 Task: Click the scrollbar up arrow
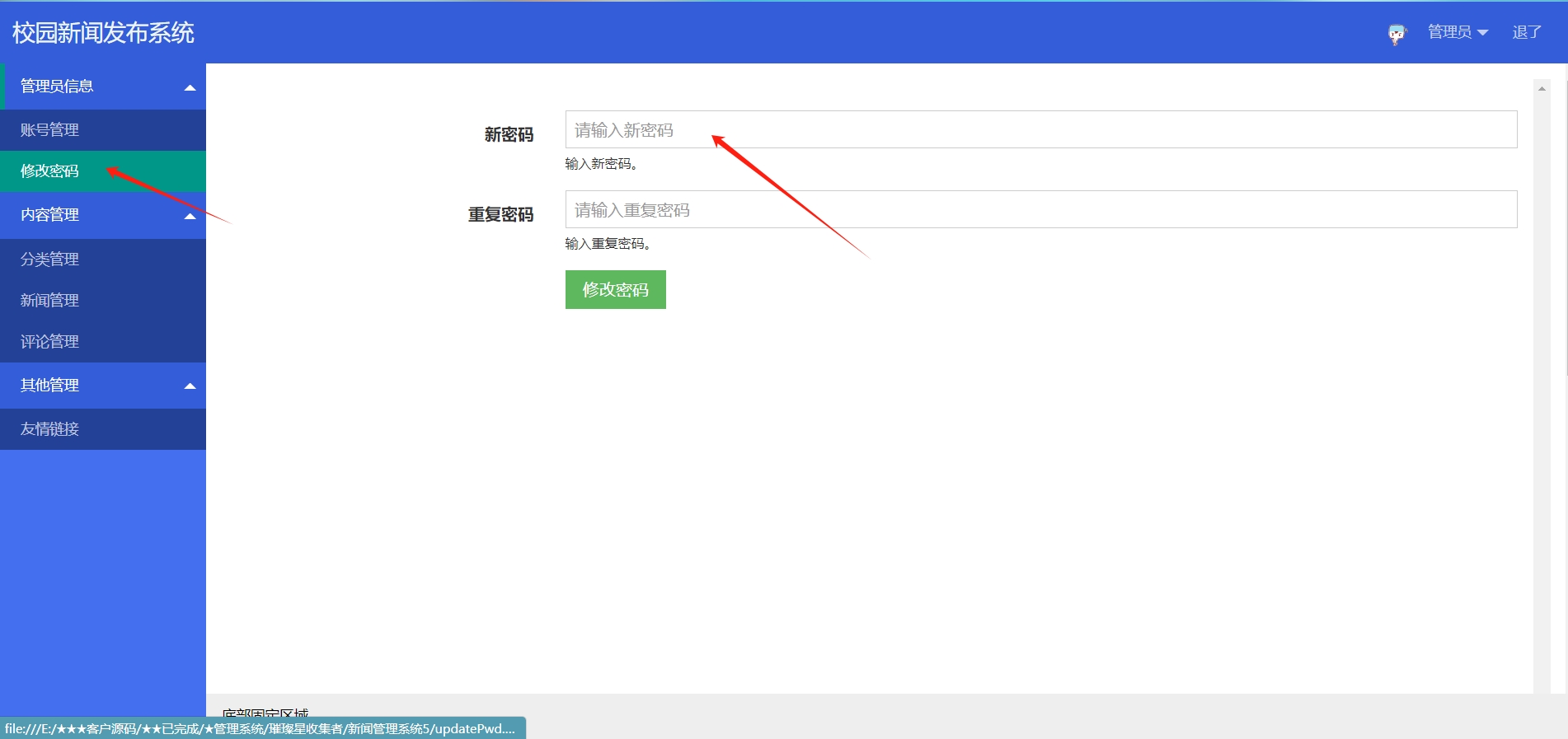[x=1542, y=88]
